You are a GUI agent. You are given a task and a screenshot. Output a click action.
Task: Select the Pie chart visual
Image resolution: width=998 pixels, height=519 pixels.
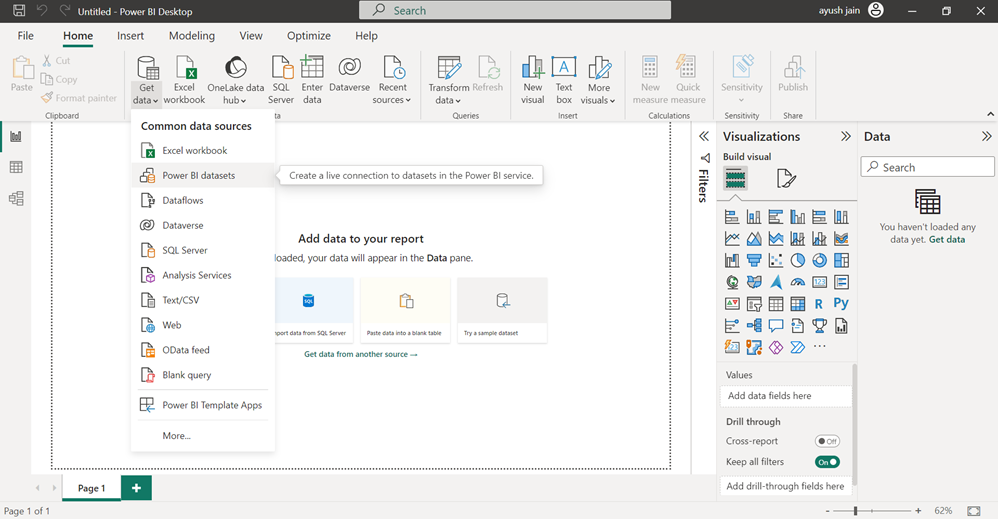798,260
